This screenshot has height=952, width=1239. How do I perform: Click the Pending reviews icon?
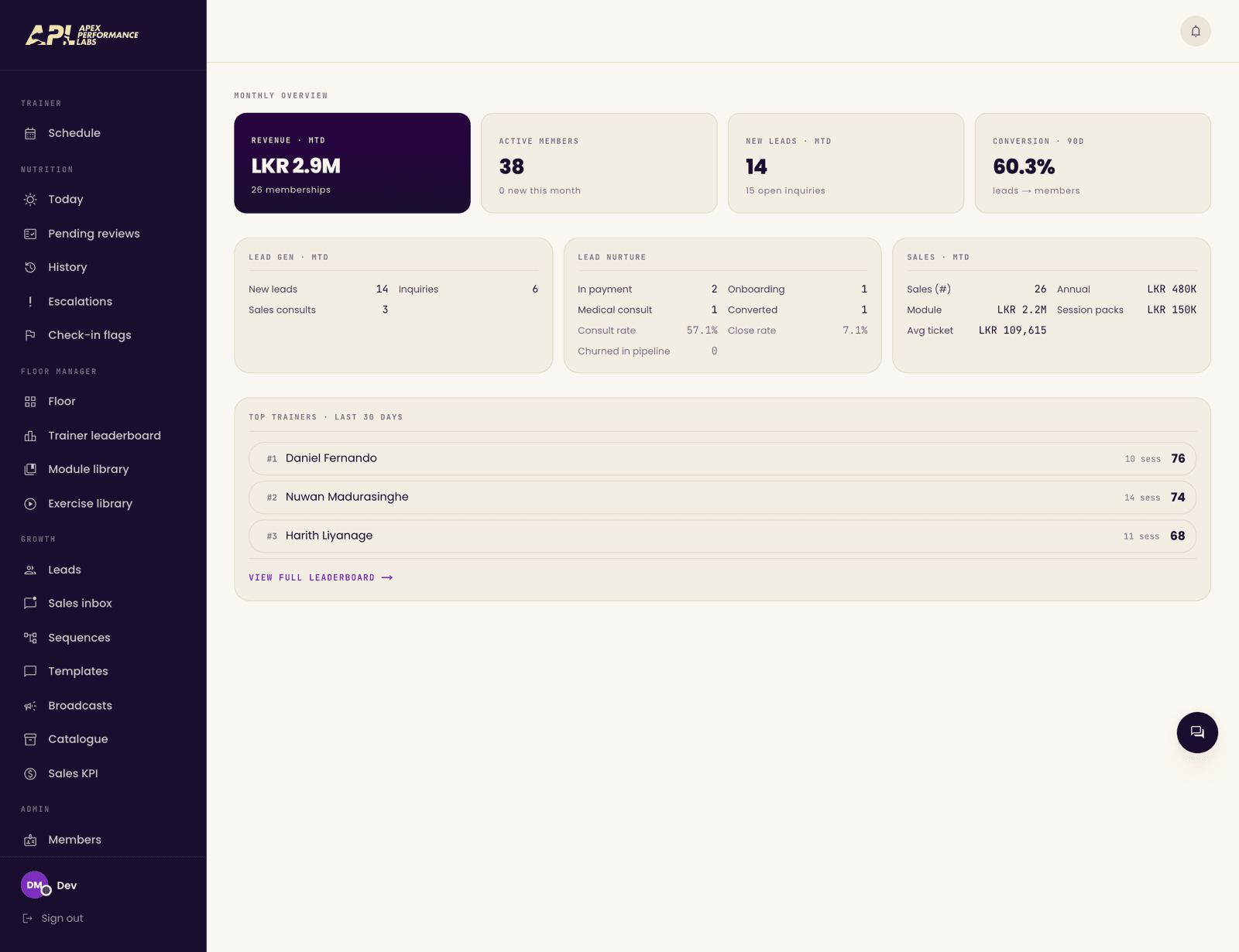[30, 234]
